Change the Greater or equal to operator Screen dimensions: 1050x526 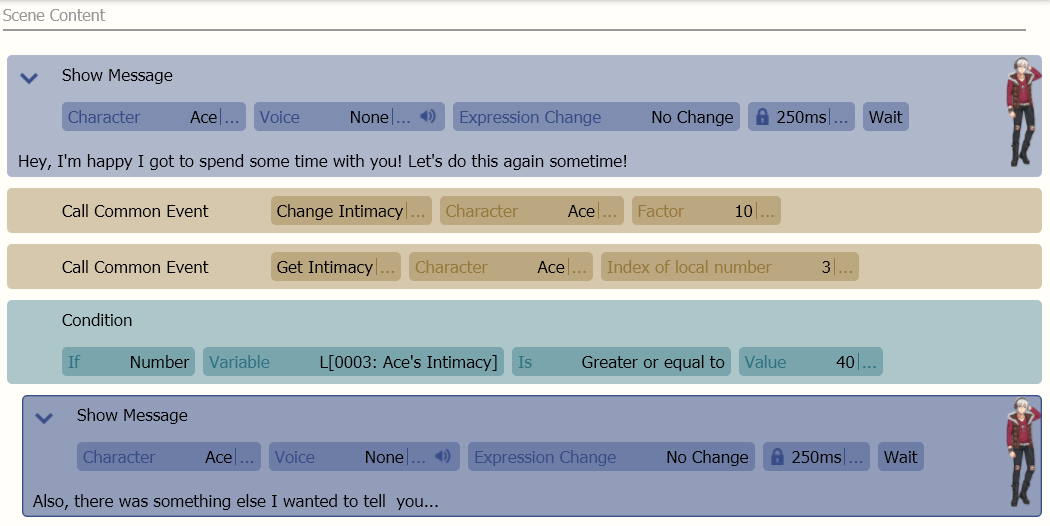621,362
